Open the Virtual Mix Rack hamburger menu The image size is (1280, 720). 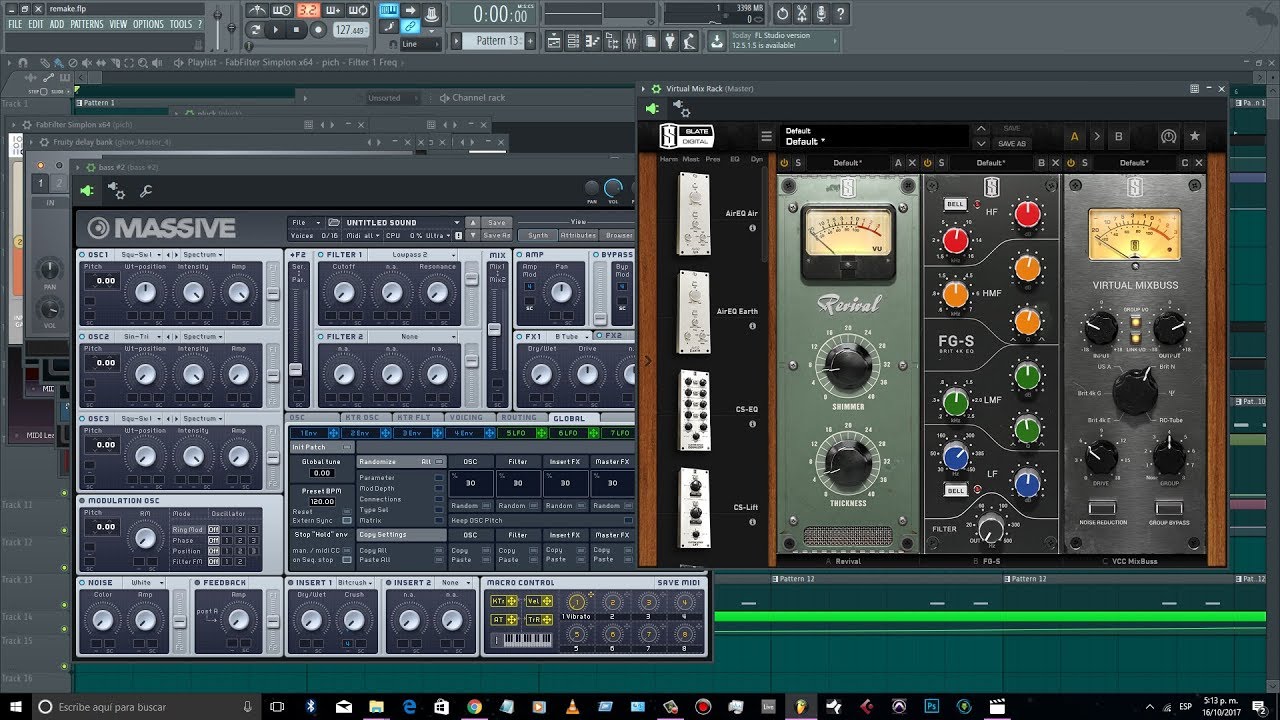point(767,137)
